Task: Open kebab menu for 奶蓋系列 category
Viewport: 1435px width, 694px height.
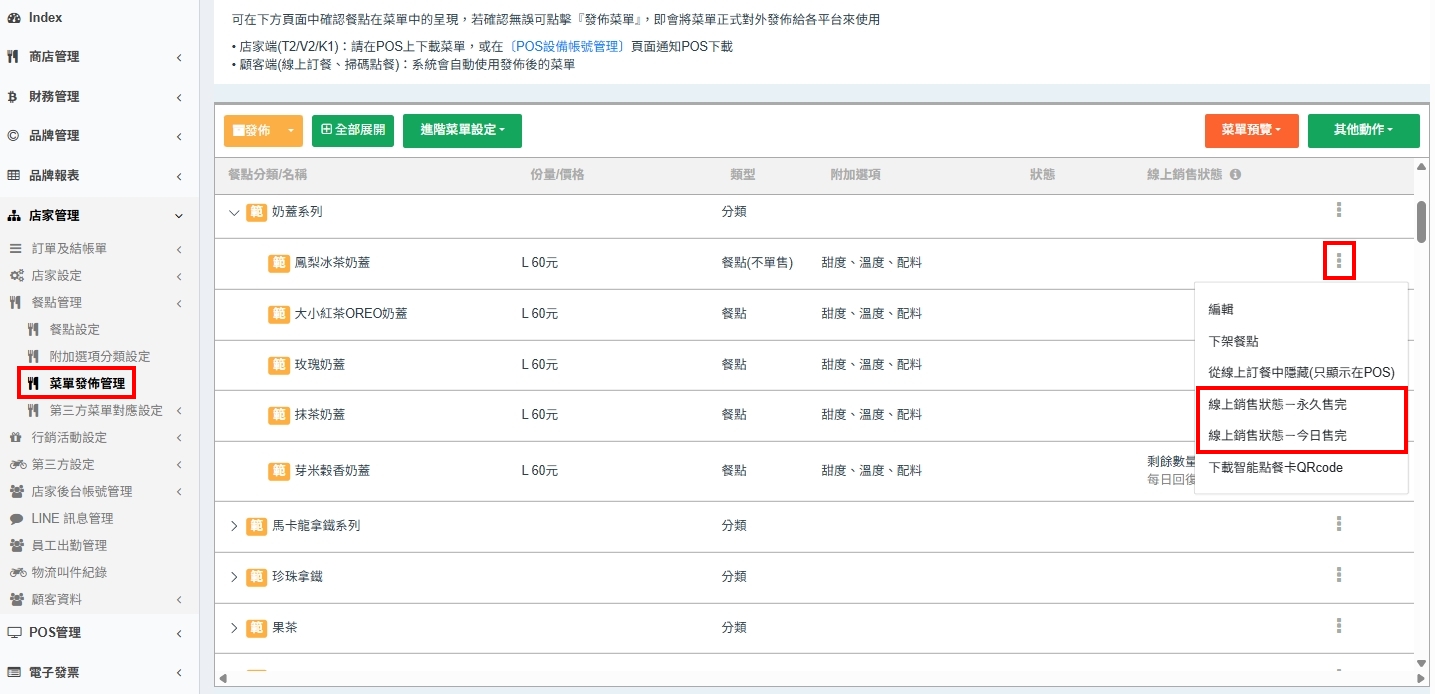Action: pyautogui.click(x=1338, y=210)
